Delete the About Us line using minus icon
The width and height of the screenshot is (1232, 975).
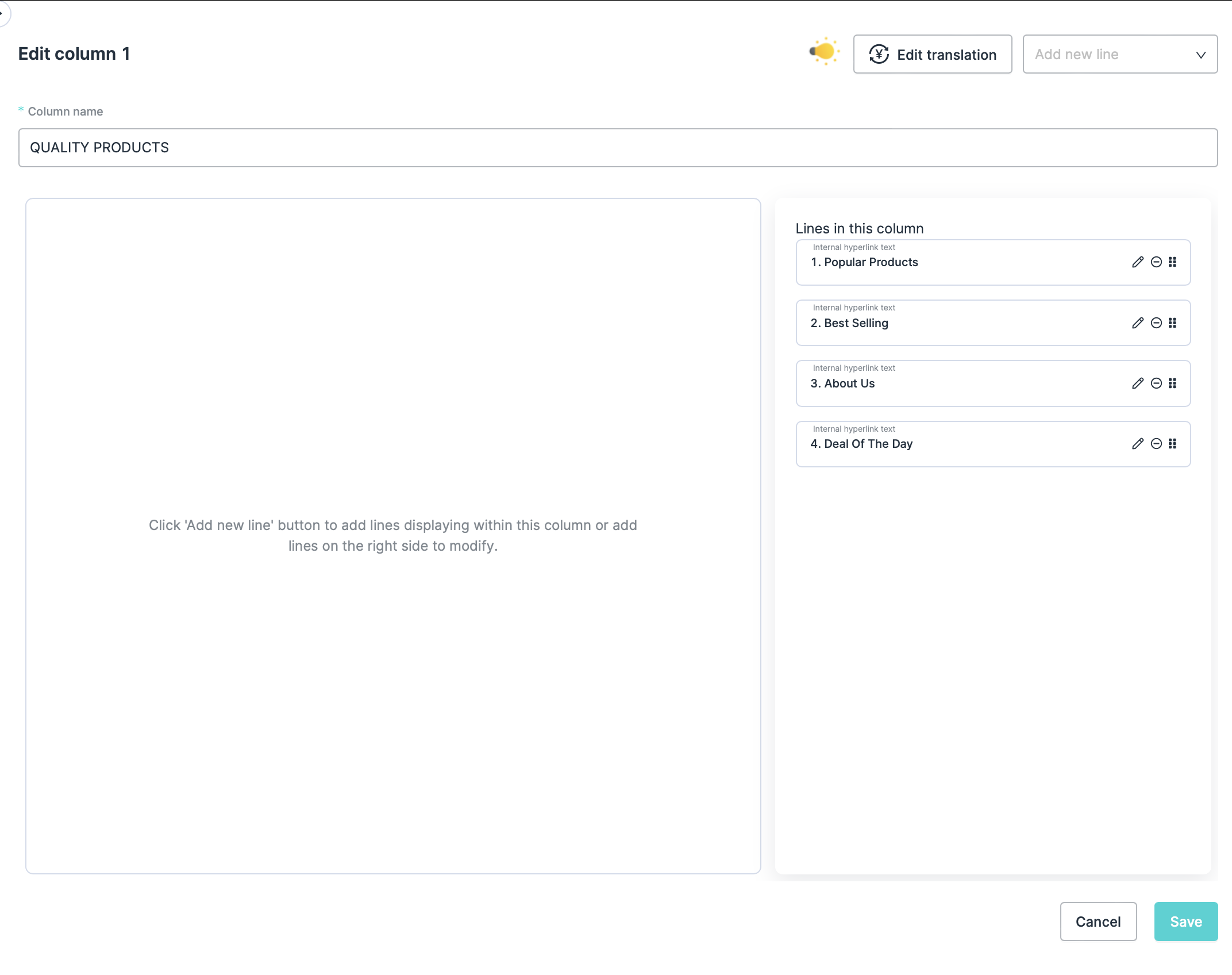tap(1156, 383)
